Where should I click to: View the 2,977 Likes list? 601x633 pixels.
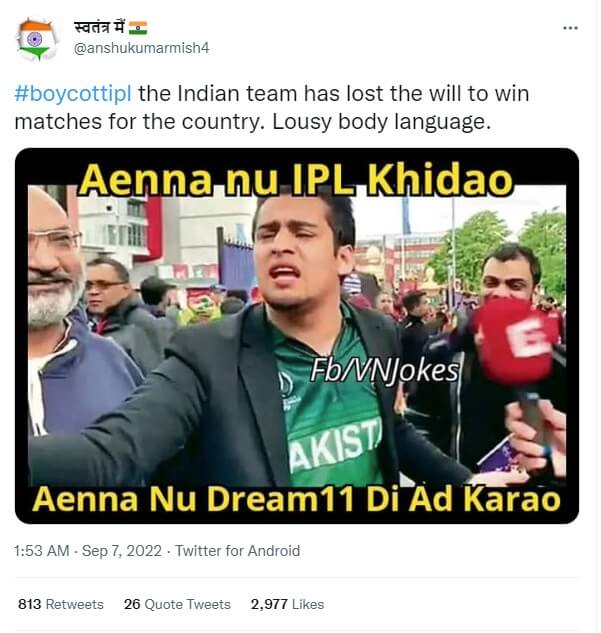(287, 604)
